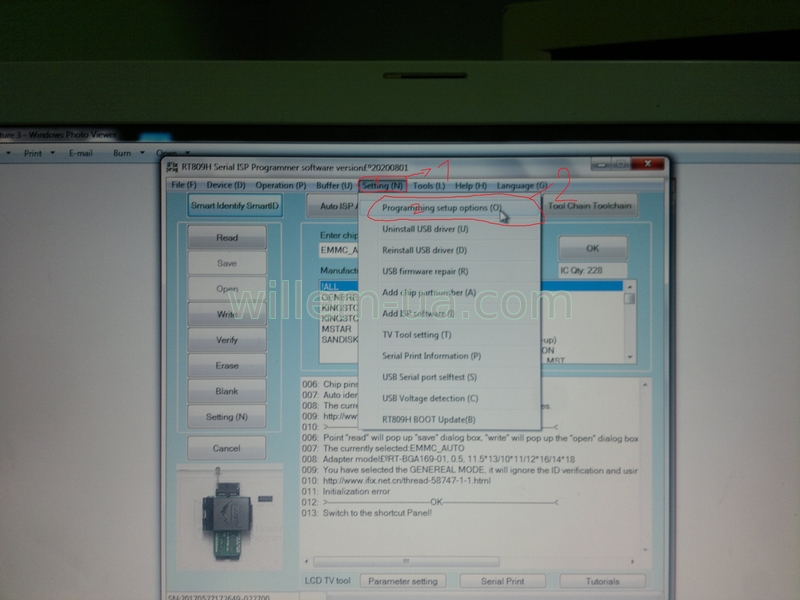Click the log panel scroll-up arrow

click(645, 385)
